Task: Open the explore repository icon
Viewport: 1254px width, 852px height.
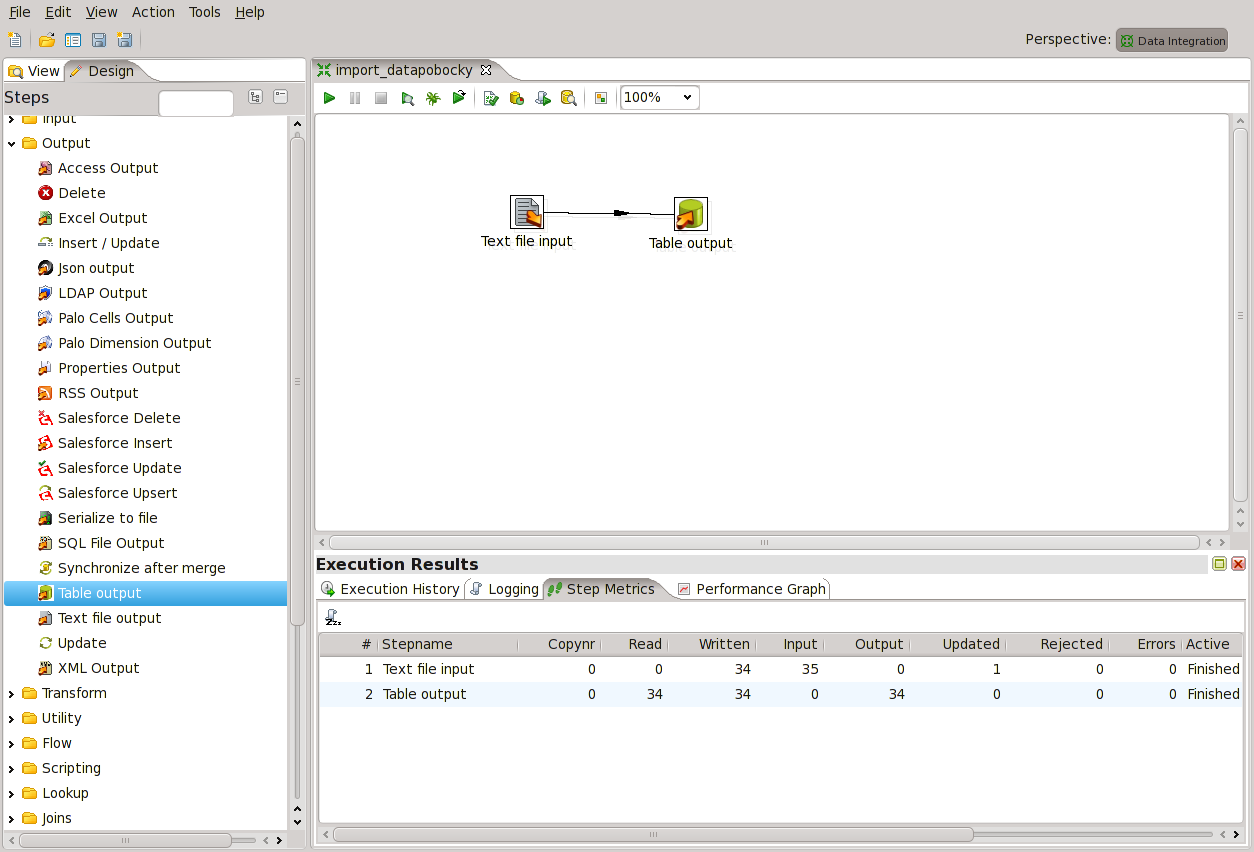Action: (73, 40)
